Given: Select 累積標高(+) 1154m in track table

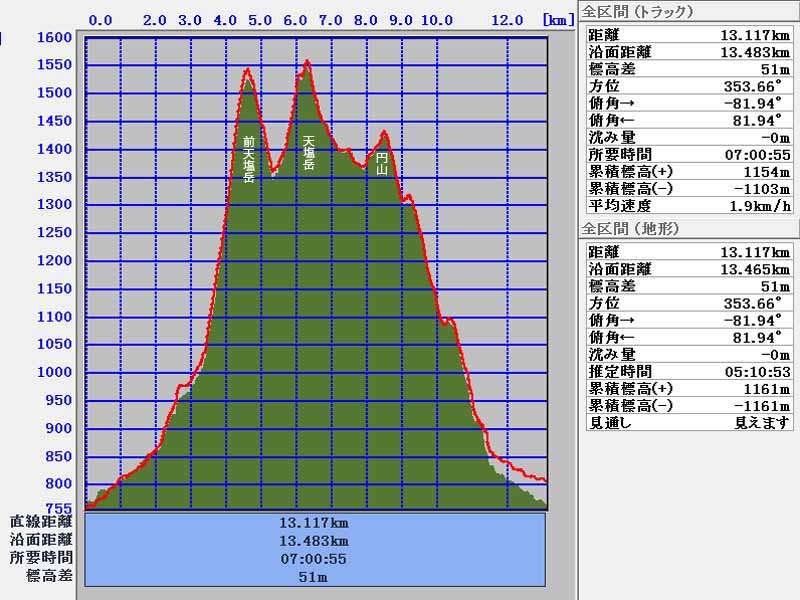Looking at the screenshot, I should click(x=689, y=171).
